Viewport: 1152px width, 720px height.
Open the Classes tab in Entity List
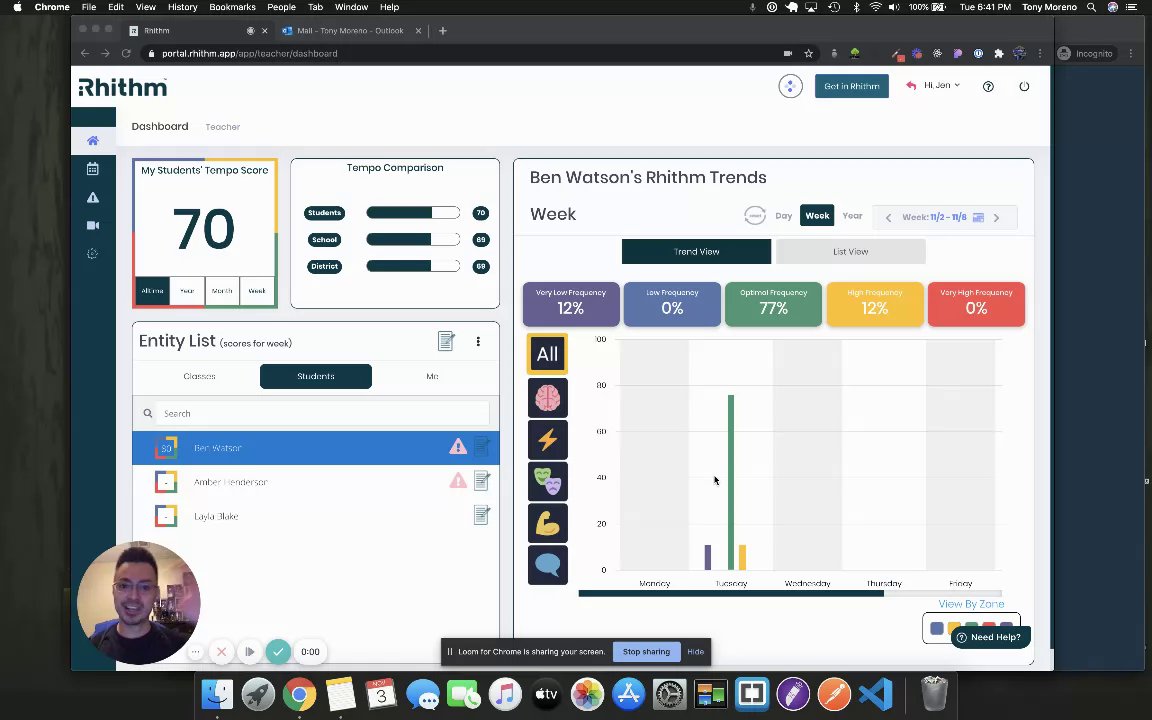[x=199, y=376]
